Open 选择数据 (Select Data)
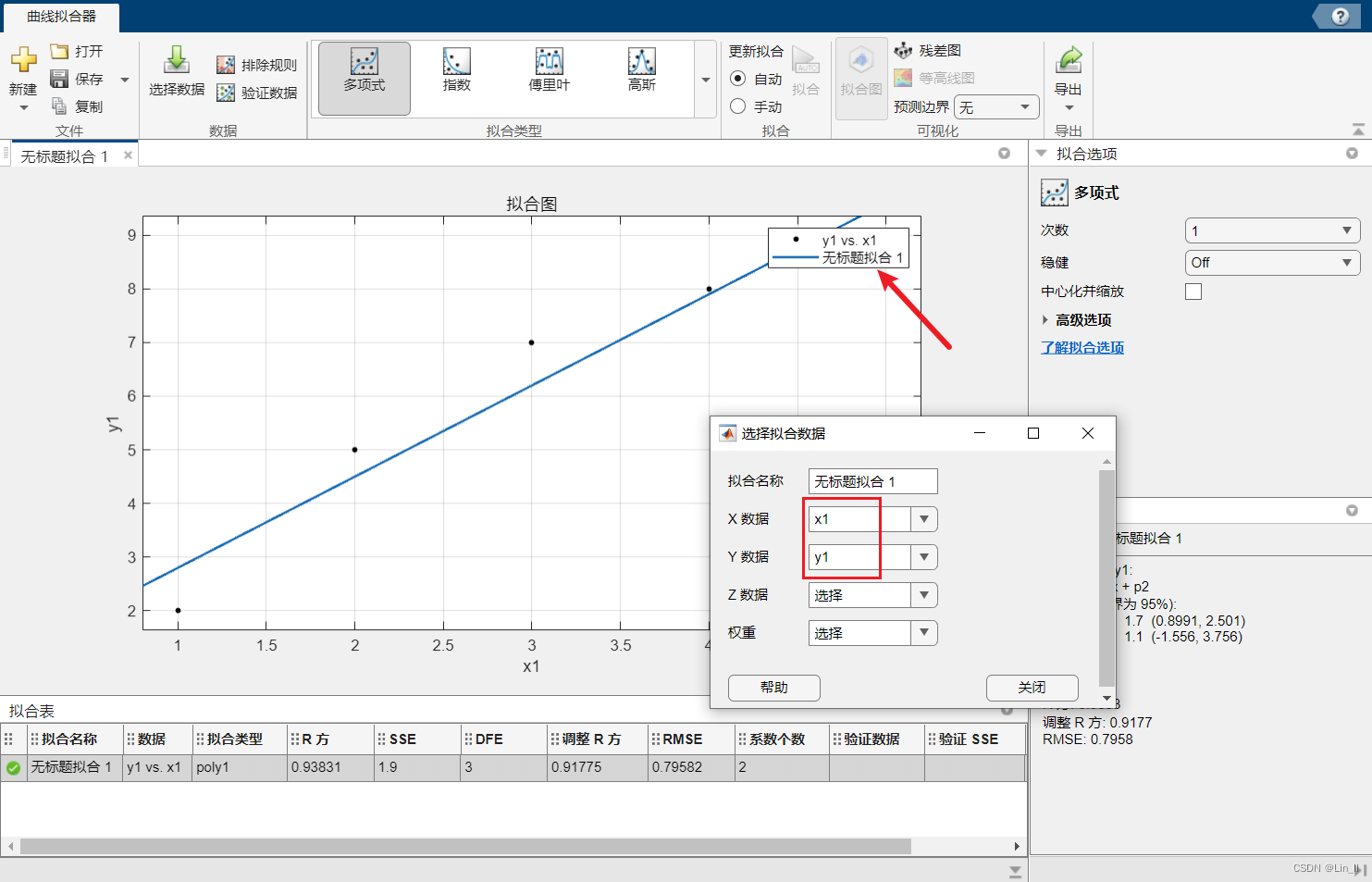Viewport: 1372px width, 882px height. (176, 69)
